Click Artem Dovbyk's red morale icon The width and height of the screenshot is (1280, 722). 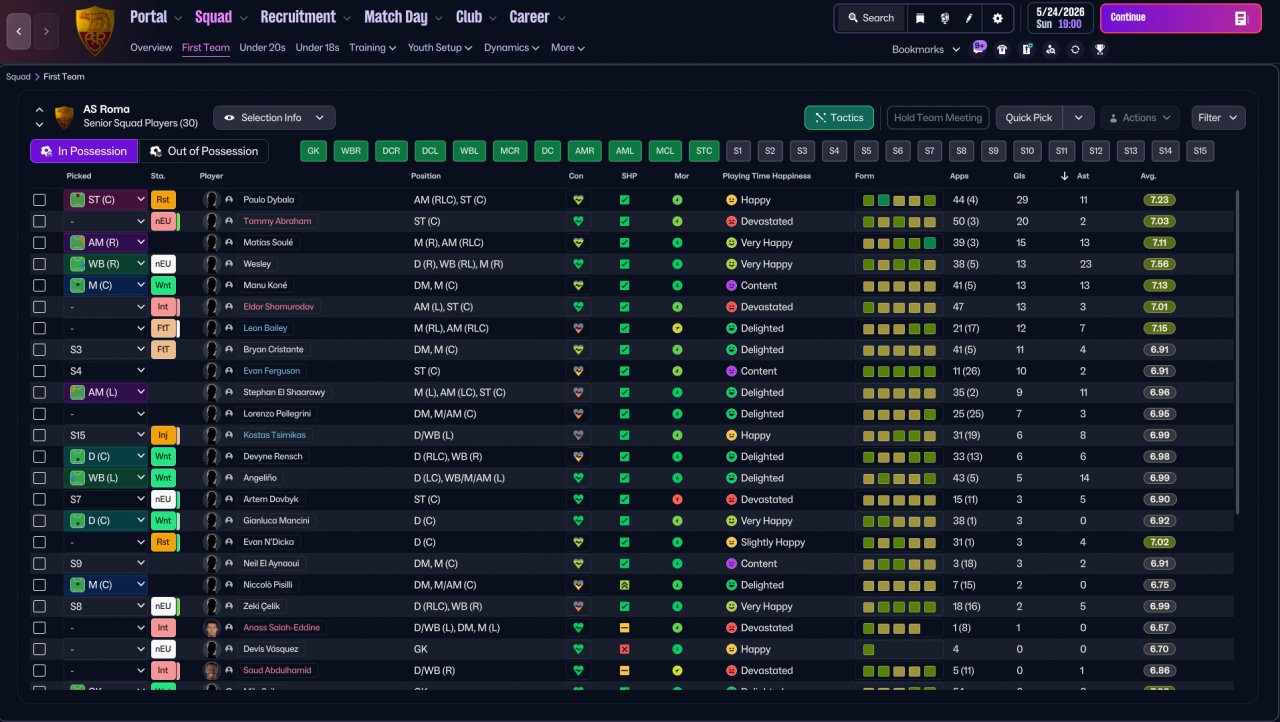(677, 499)
